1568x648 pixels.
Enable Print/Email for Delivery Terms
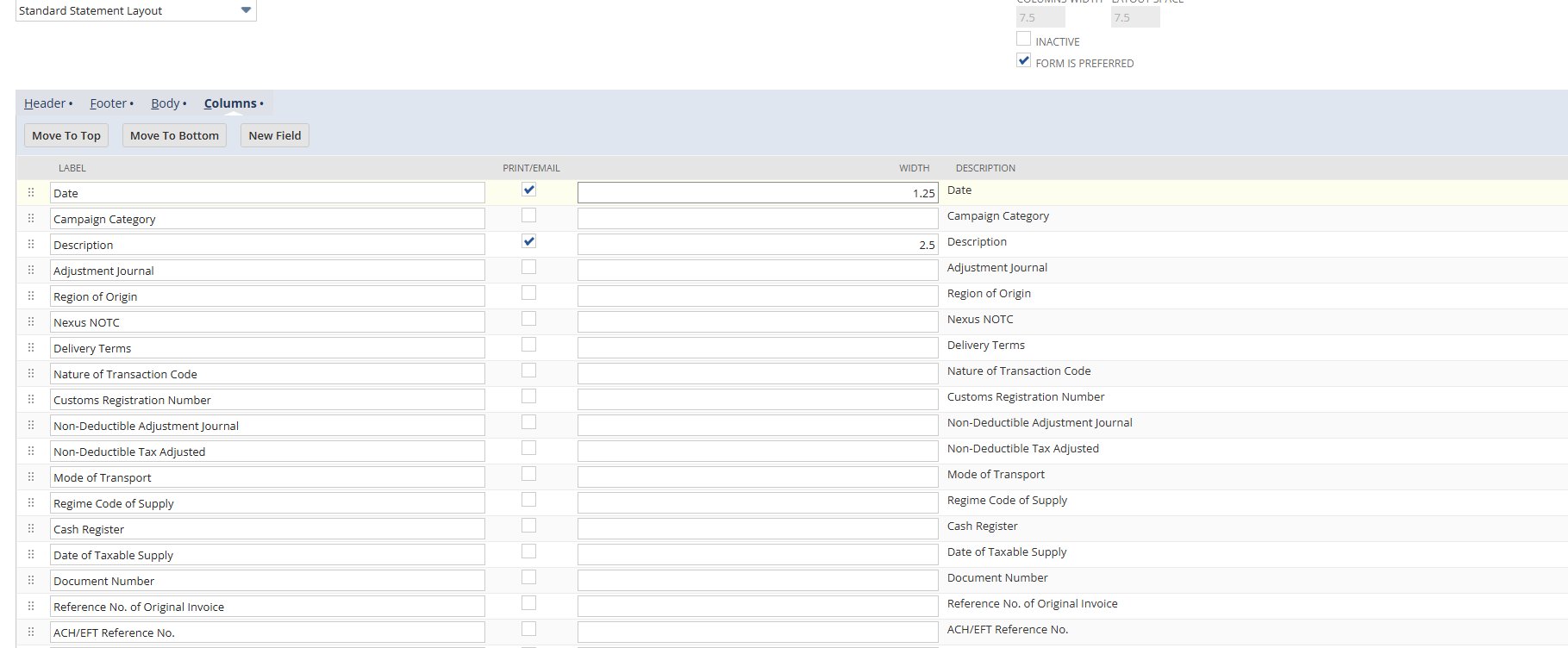(x=528, y=345)
